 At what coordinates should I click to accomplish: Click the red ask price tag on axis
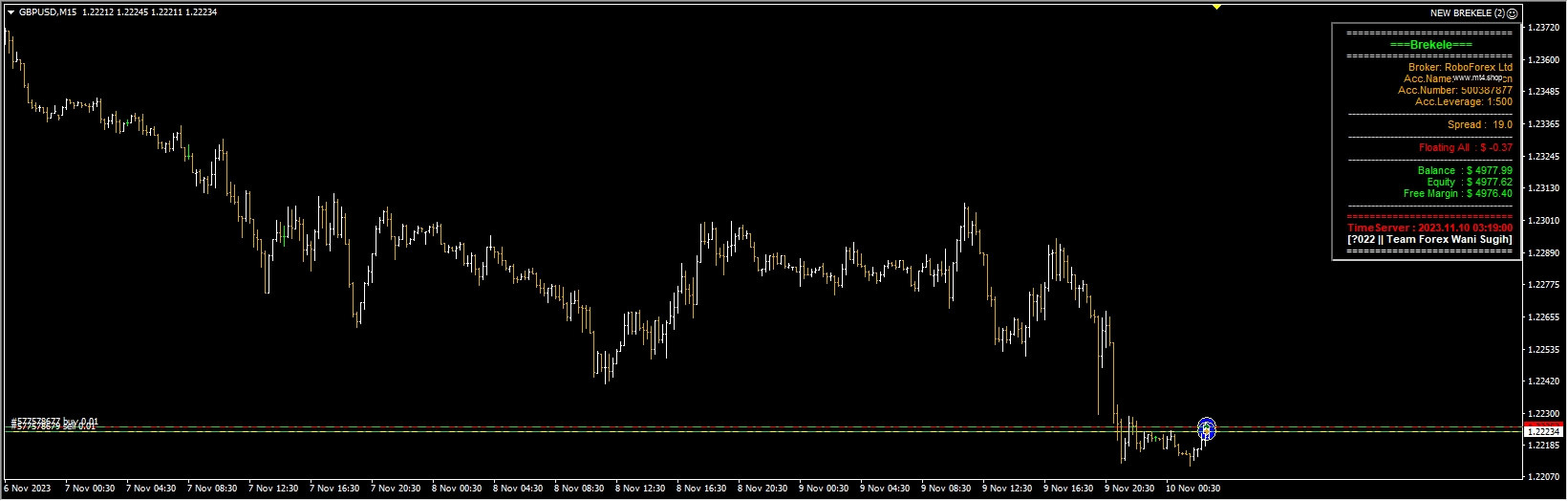tap(1544, 424)
